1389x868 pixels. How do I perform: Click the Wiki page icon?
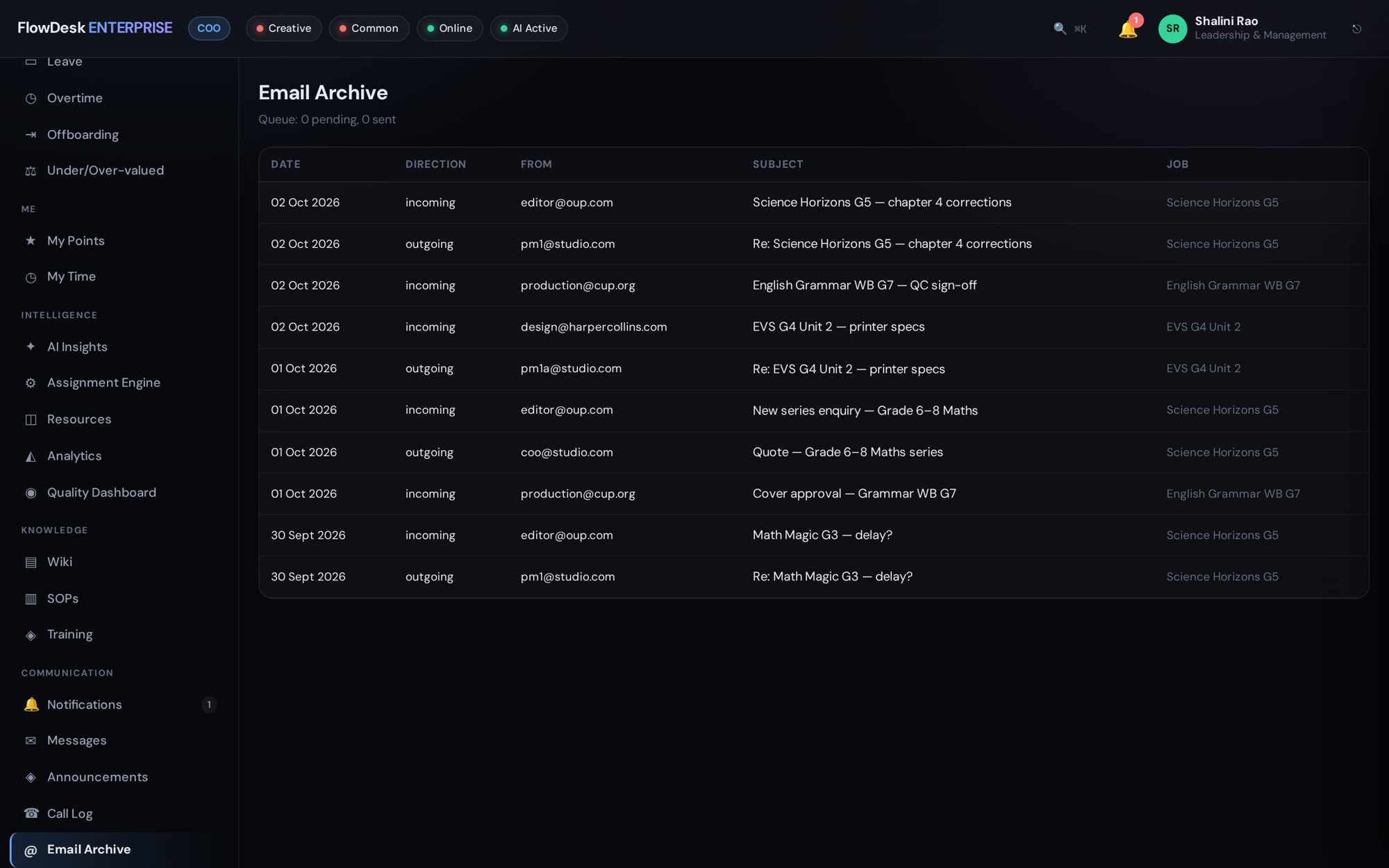(31, 562)
